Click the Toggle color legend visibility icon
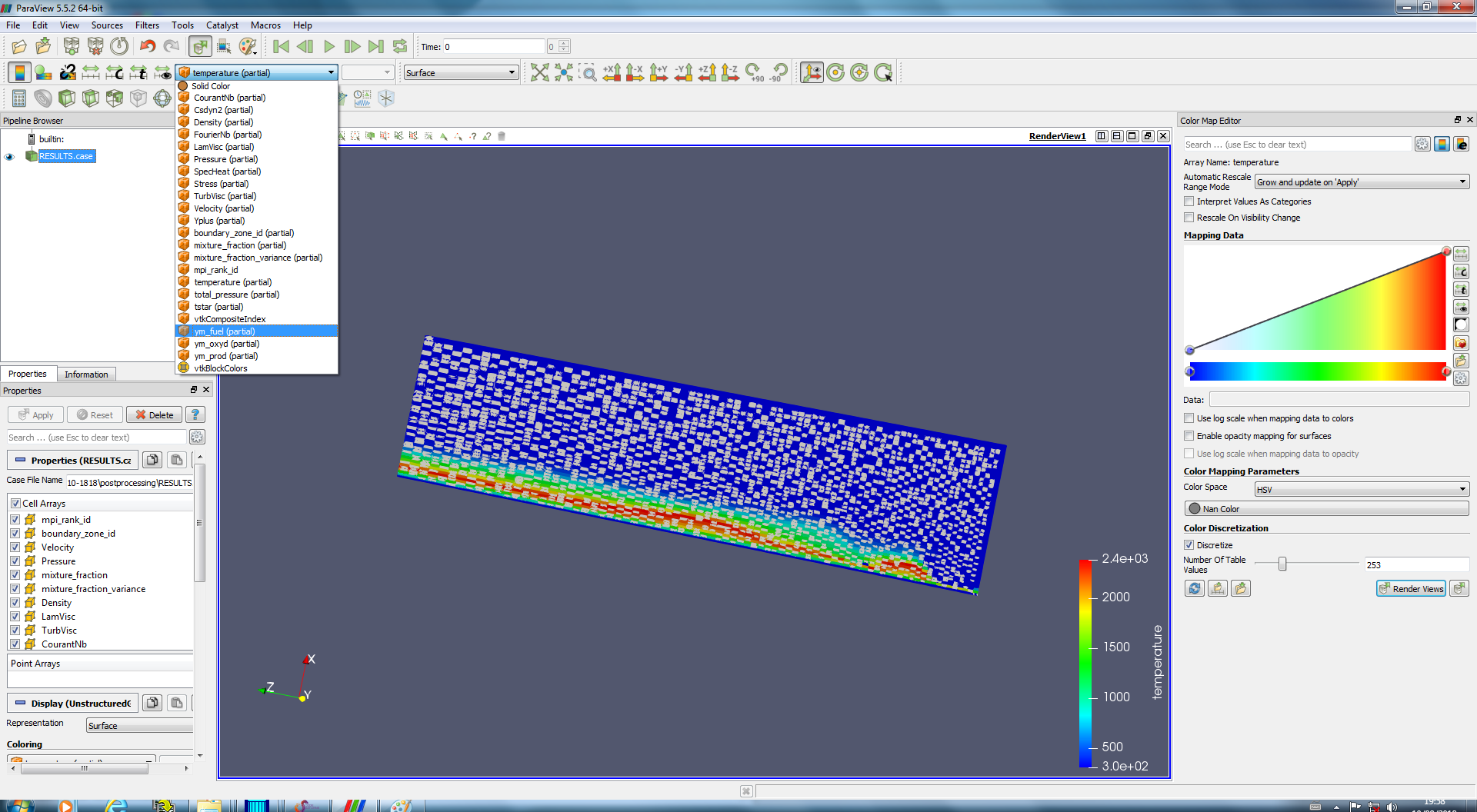Viewport: 1477px width, 812px height. [x=19, y=73]
